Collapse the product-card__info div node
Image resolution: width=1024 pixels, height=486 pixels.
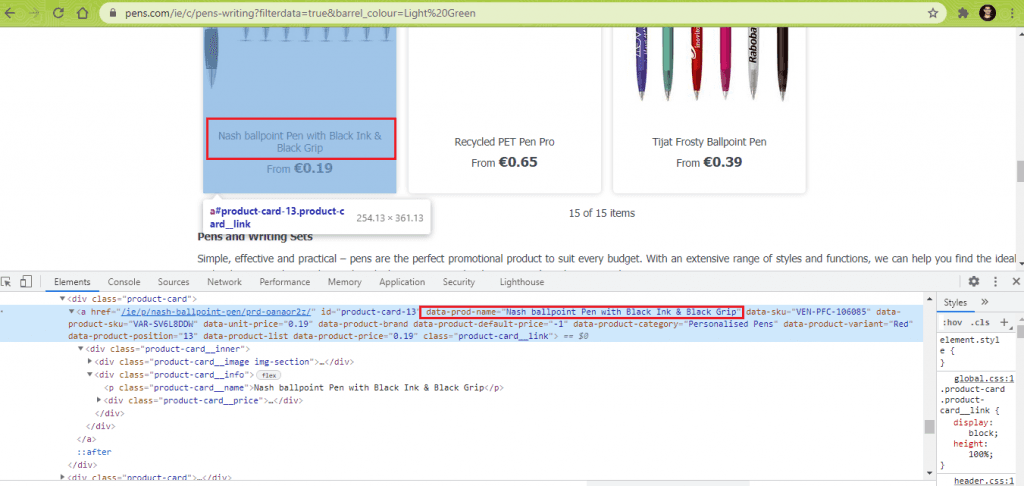tap(90, 374)
